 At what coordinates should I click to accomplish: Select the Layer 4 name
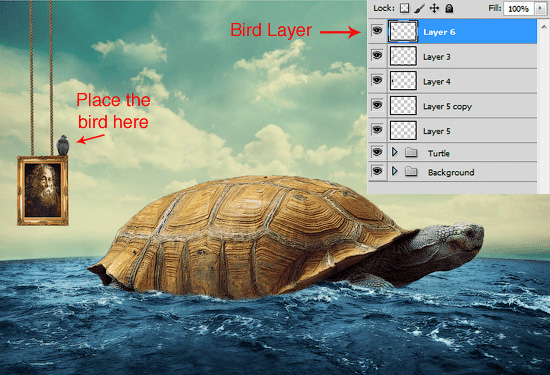(437, 82)
